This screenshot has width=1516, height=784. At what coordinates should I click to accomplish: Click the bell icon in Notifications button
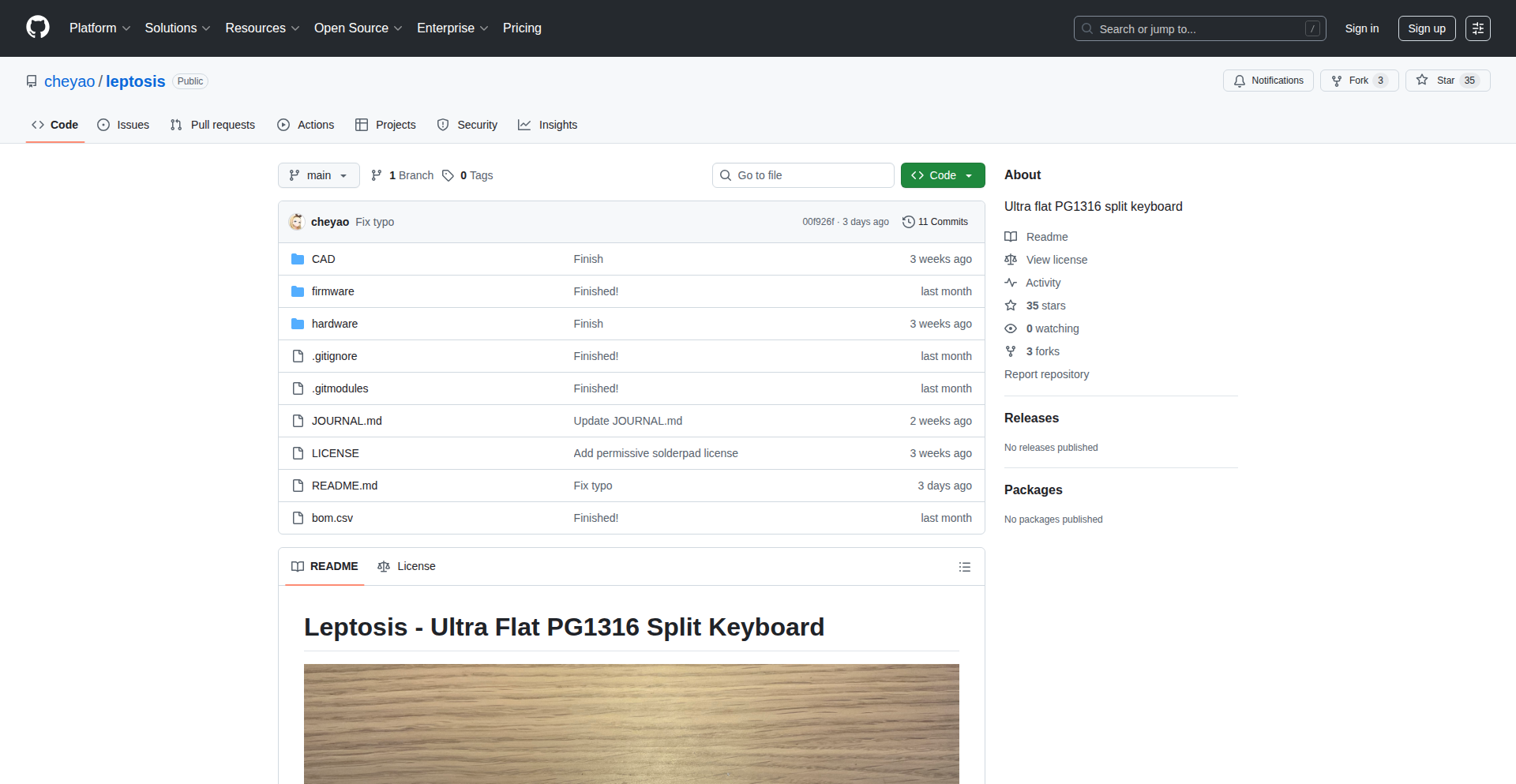pyautogui.click(x=1240, y=81)
